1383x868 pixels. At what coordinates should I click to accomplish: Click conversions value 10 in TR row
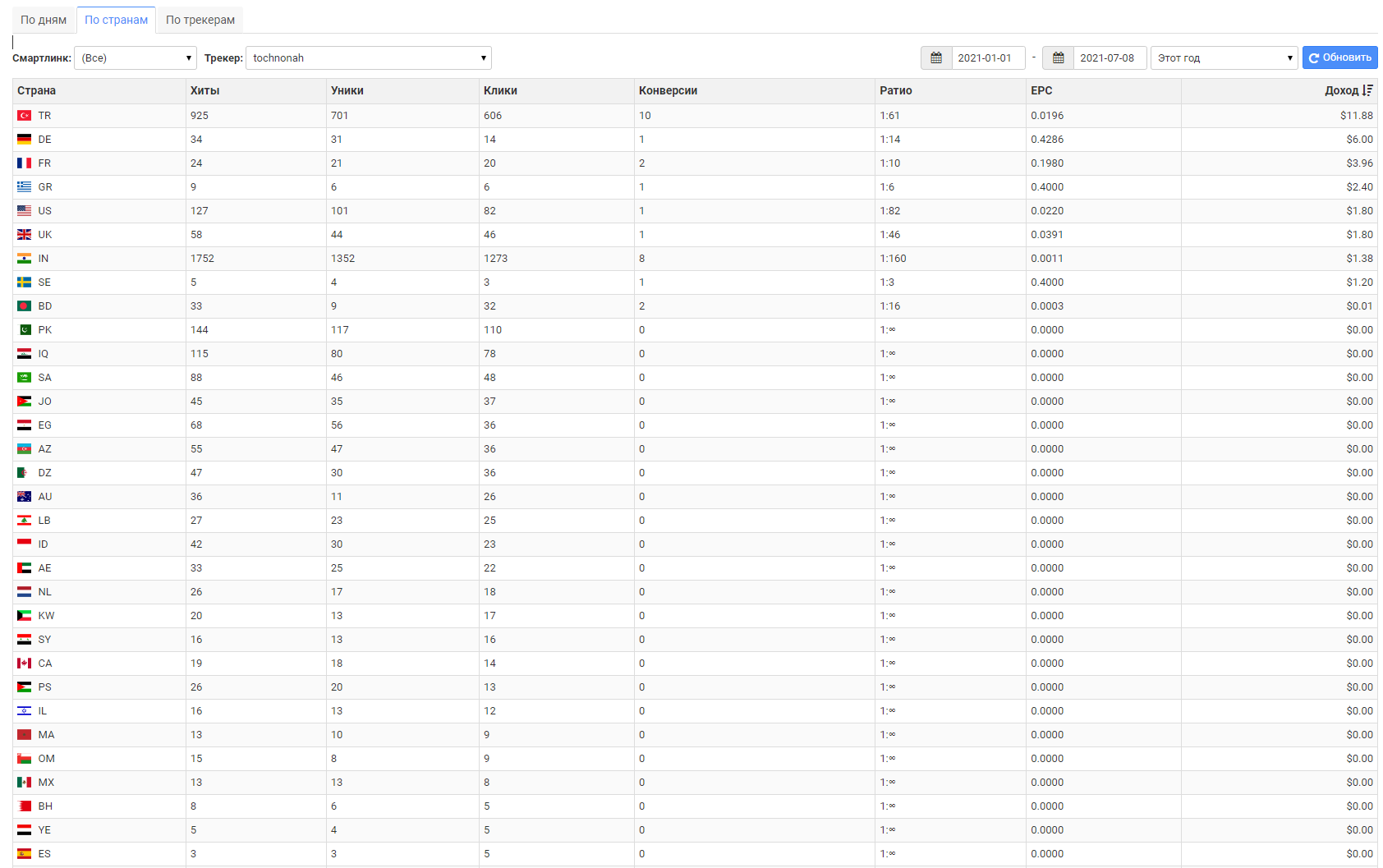(x=646, y=116)
